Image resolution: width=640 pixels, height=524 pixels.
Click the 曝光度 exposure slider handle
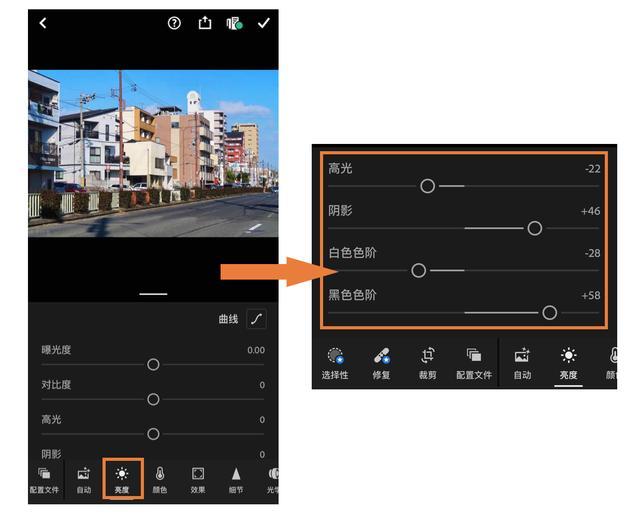tap(153, 364)
